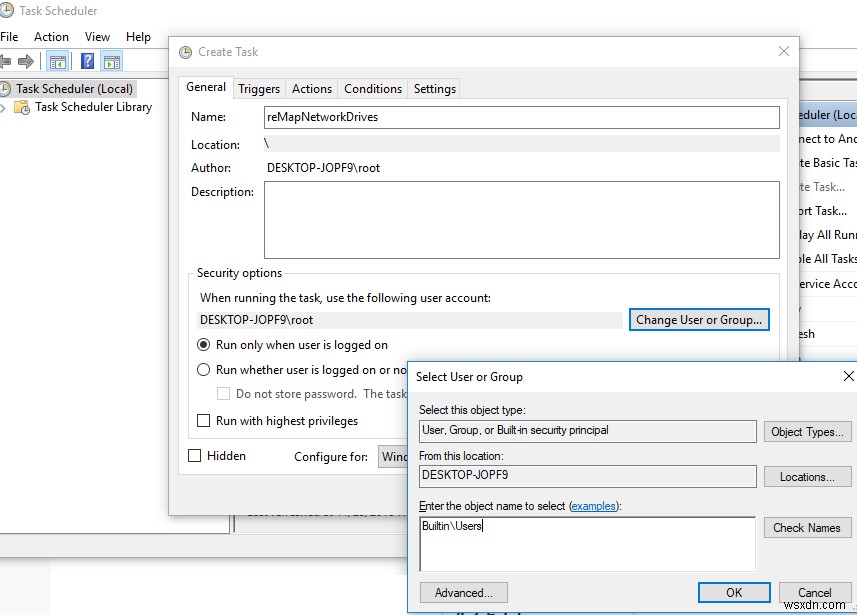Open the Conditions tab
Image resolution: width=857 pixels, height=615 pixels.
point(372,88)
